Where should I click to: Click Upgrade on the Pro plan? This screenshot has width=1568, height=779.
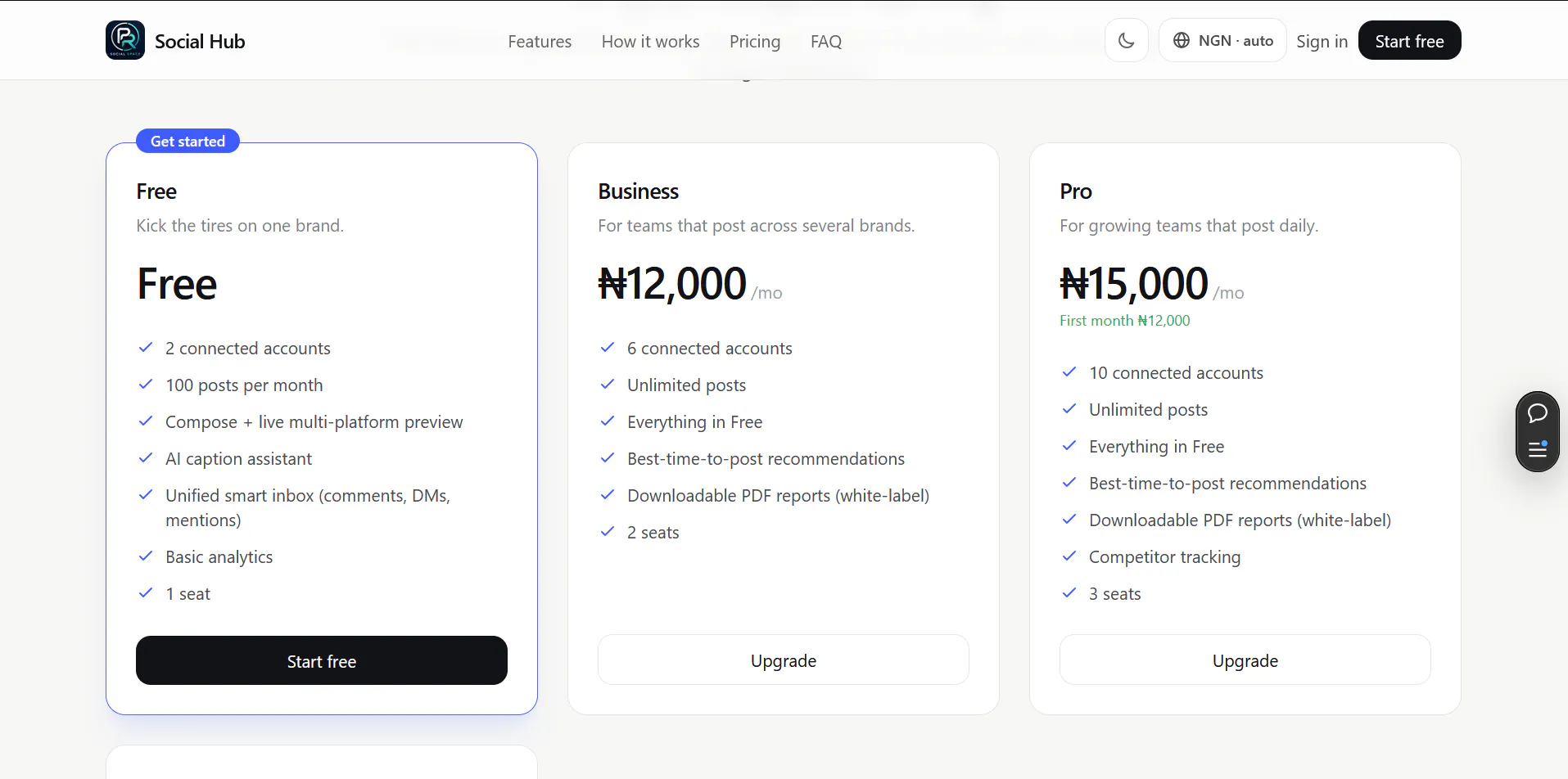coord(1245,660)
